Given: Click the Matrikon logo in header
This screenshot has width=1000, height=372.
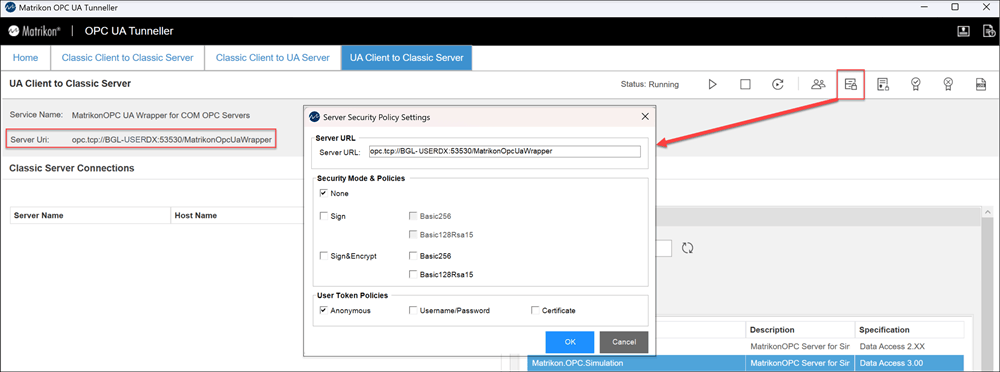Looking at the screenshot, I should click(34, 31).
